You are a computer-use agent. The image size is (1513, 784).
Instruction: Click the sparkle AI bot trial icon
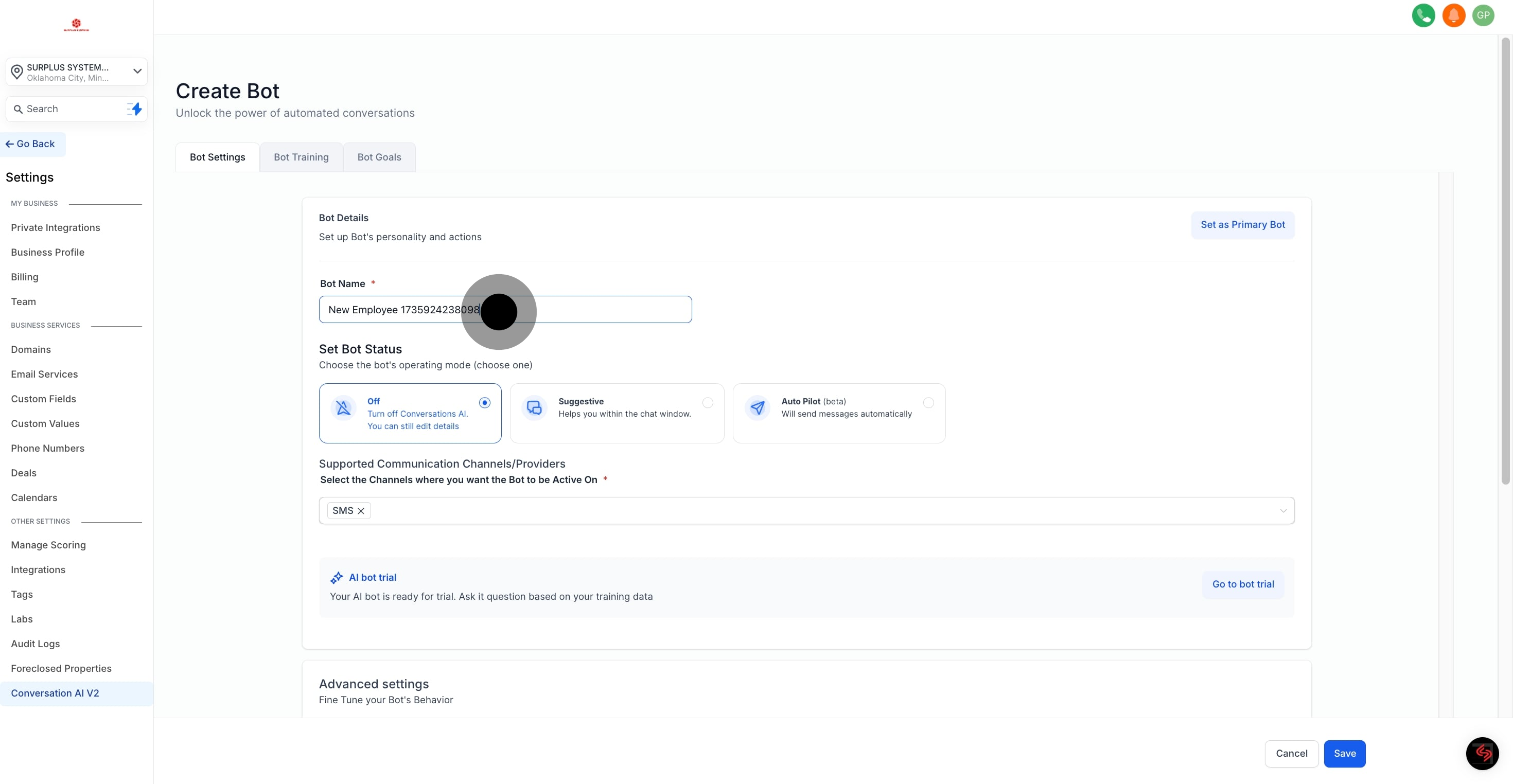(337, 578)
